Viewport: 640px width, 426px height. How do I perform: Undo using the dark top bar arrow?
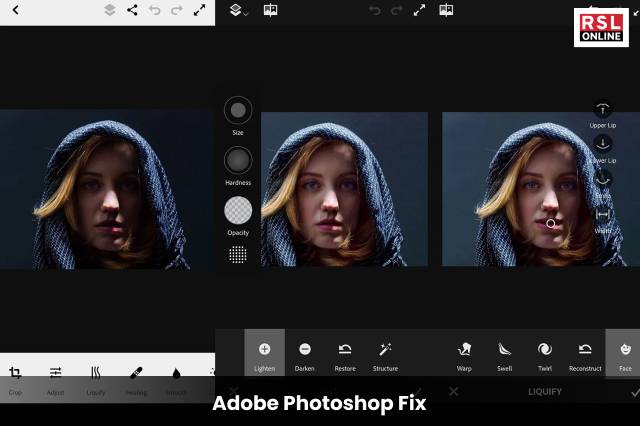[374, 10]
